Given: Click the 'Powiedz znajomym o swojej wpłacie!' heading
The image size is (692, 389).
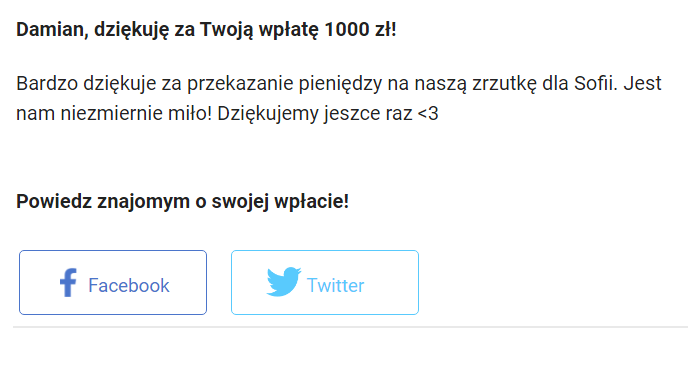Looking at the screenshot, I should click(182, 202).
